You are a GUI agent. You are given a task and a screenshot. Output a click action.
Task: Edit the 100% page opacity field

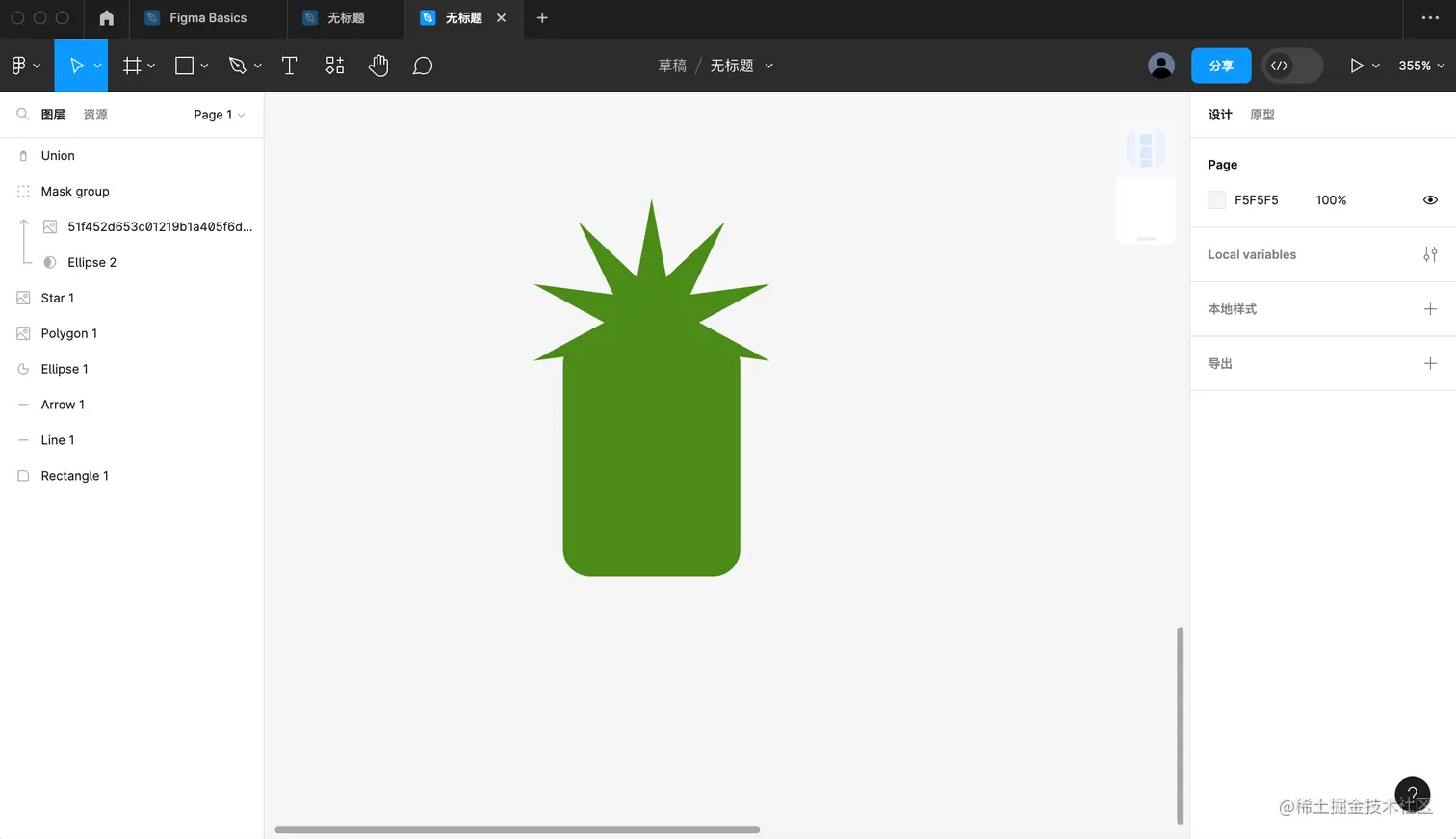pyautogui.click(x=1331, y=200)
